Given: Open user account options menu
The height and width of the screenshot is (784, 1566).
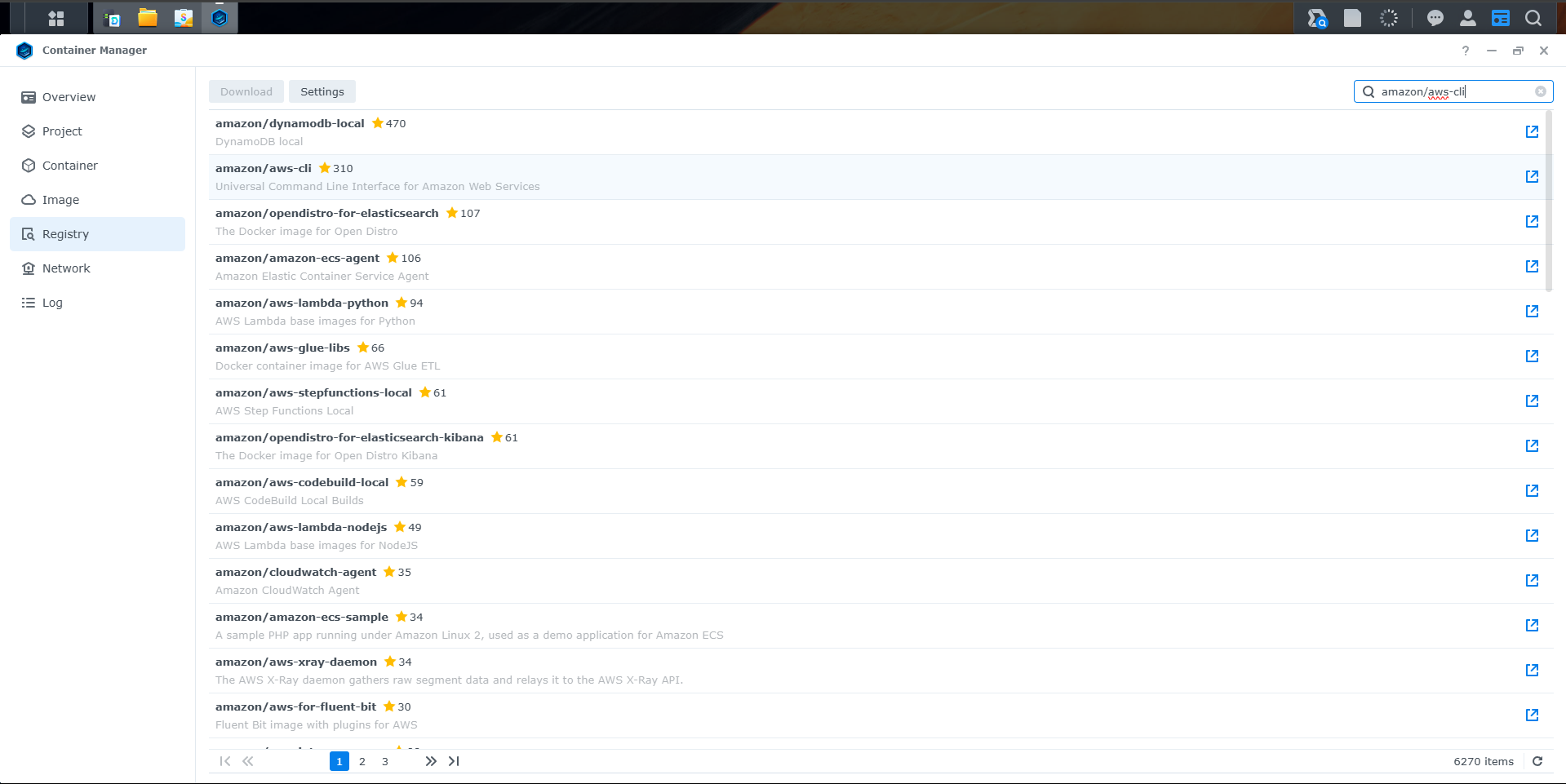Looking at the screenshot, I should pos(1468,18).
